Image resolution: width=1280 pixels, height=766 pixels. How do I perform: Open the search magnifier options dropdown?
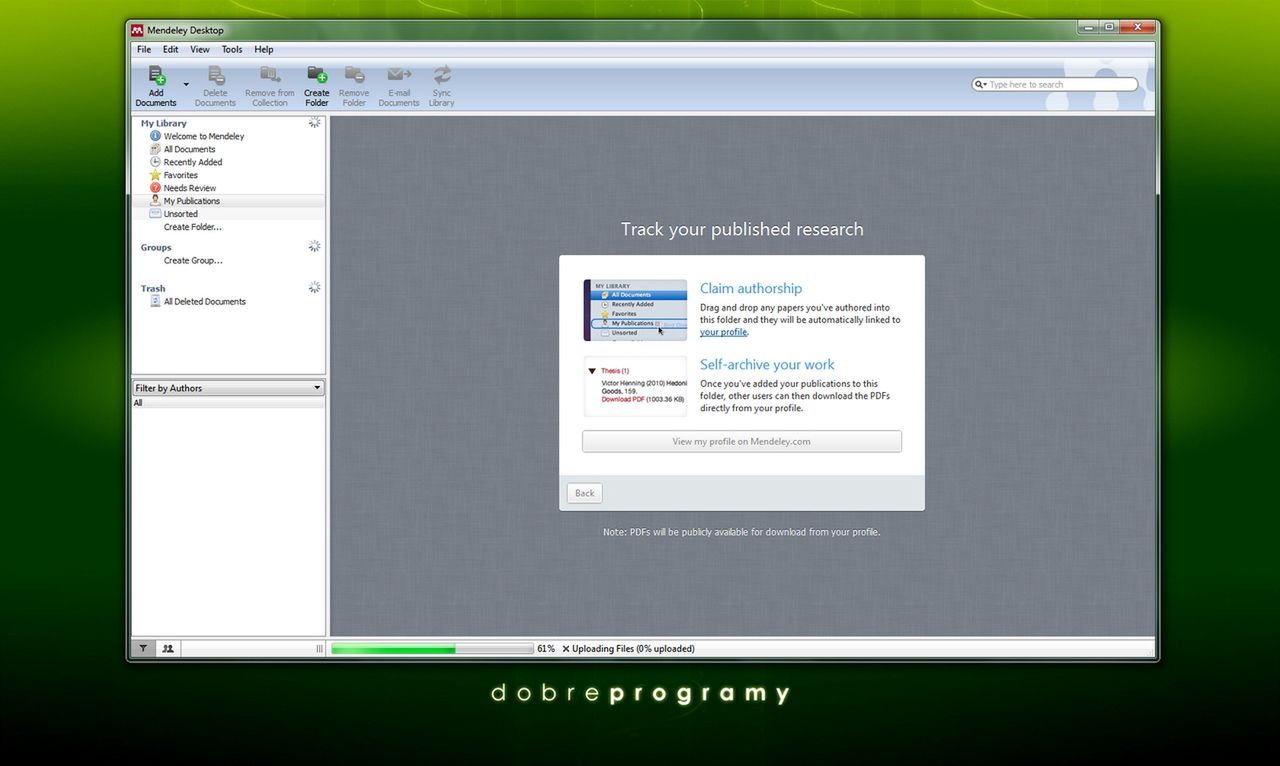981,85
